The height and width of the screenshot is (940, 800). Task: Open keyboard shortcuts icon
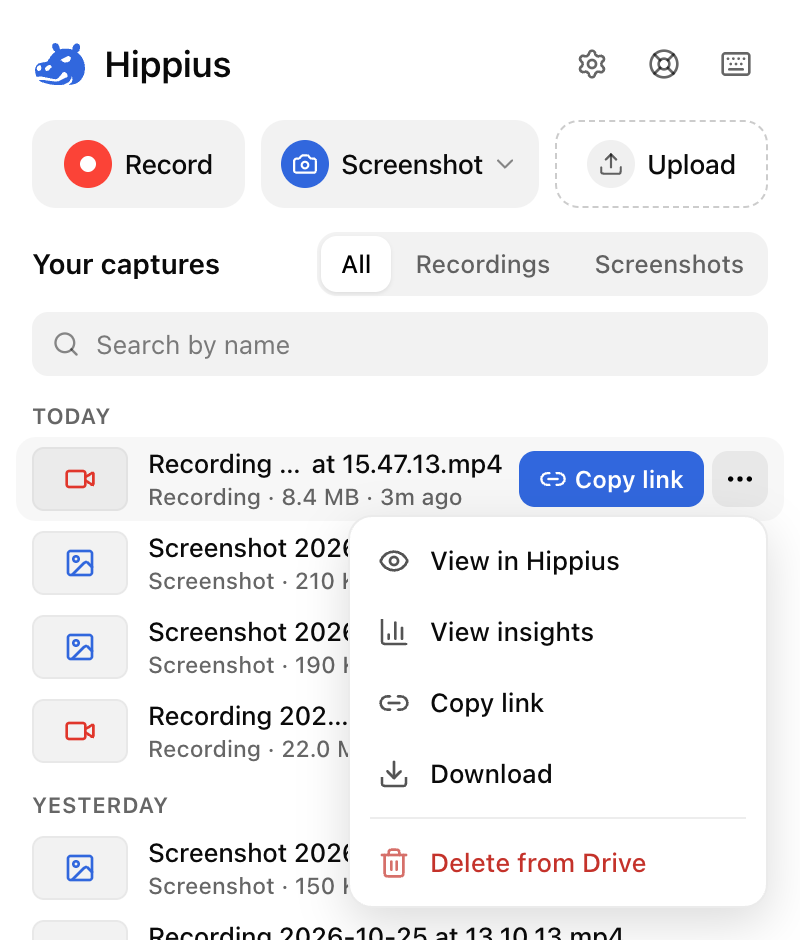736,64
